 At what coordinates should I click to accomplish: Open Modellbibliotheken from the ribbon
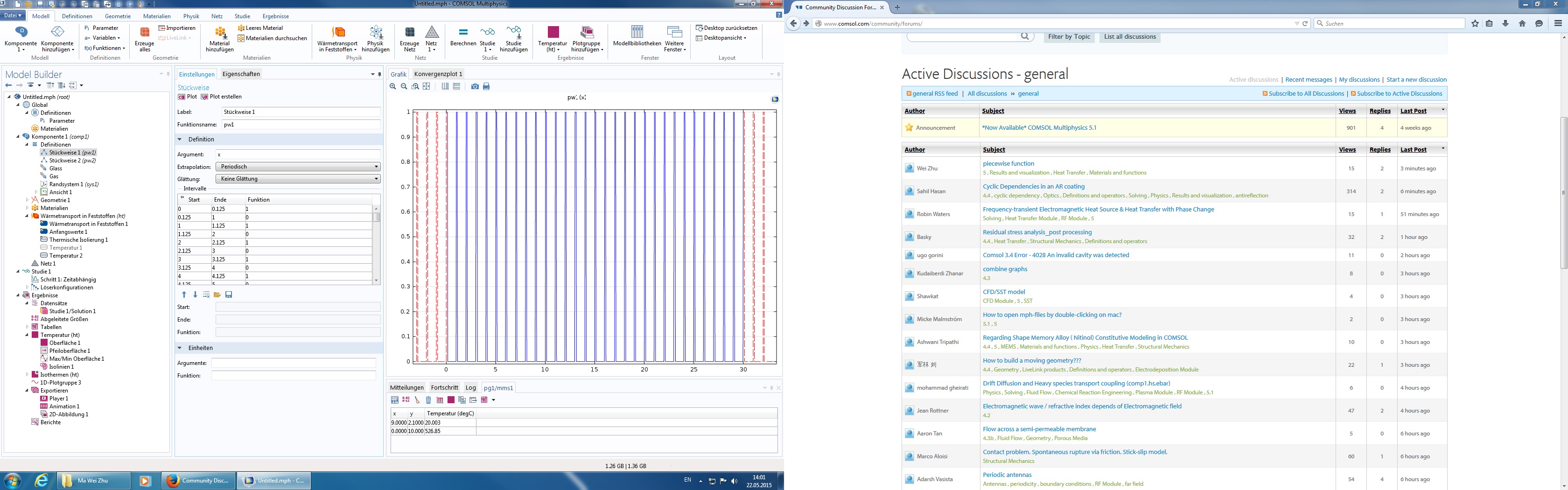[637, 36]
